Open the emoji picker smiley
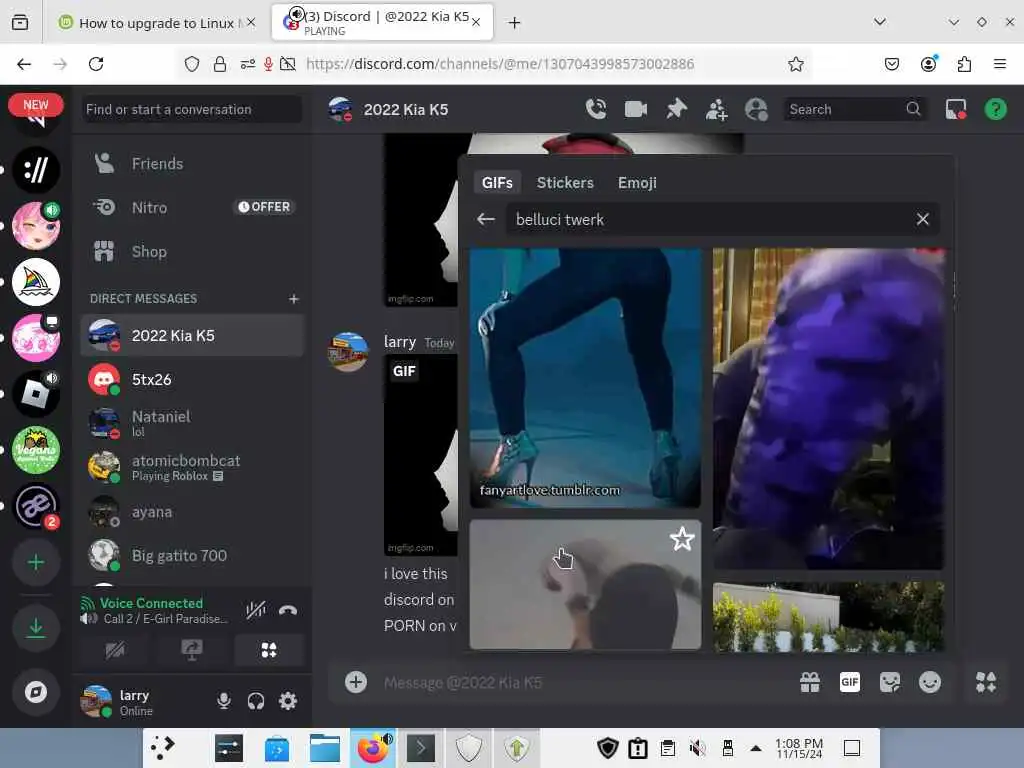 (929, 682)
